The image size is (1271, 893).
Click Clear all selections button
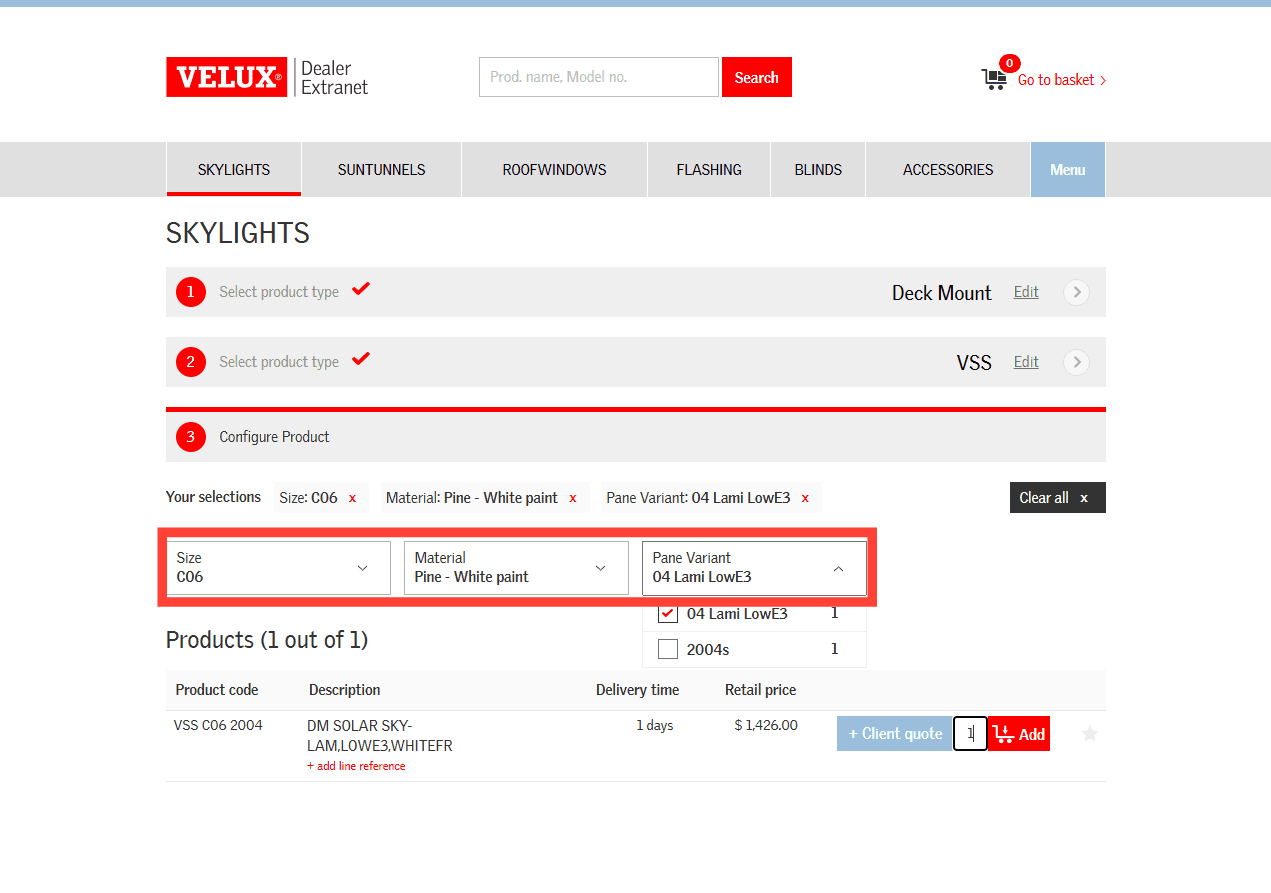click(1058, 498)
